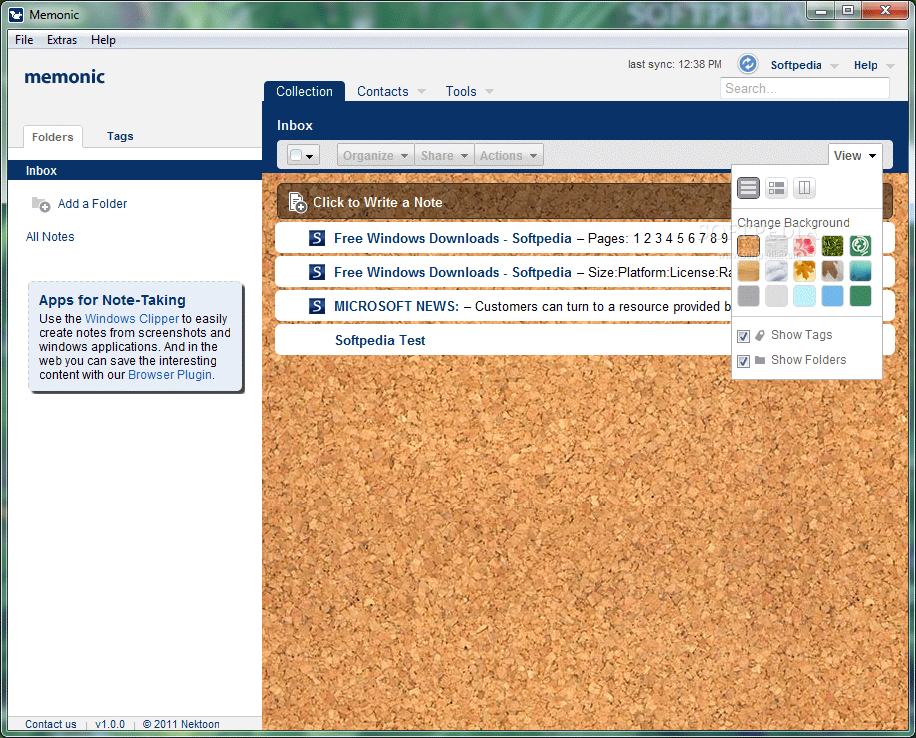The height and width of the screenshot is (738, 916).
Task: Choose the solid green dotted background
Action: [861, 296]
